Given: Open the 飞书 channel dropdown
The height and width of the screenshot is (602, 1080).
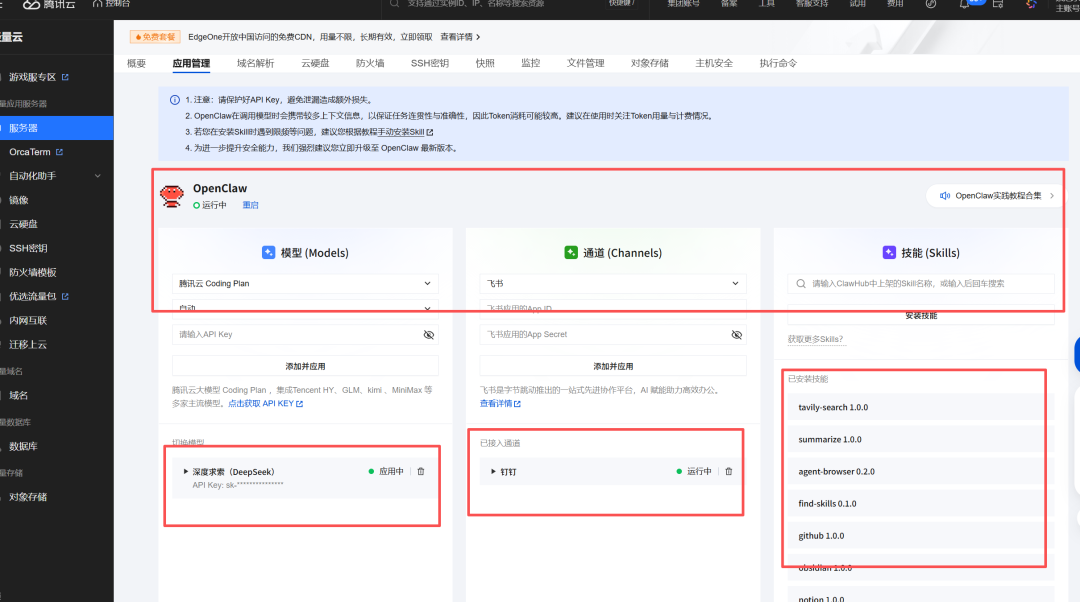Looking at the screenshot, I should 613,284.
